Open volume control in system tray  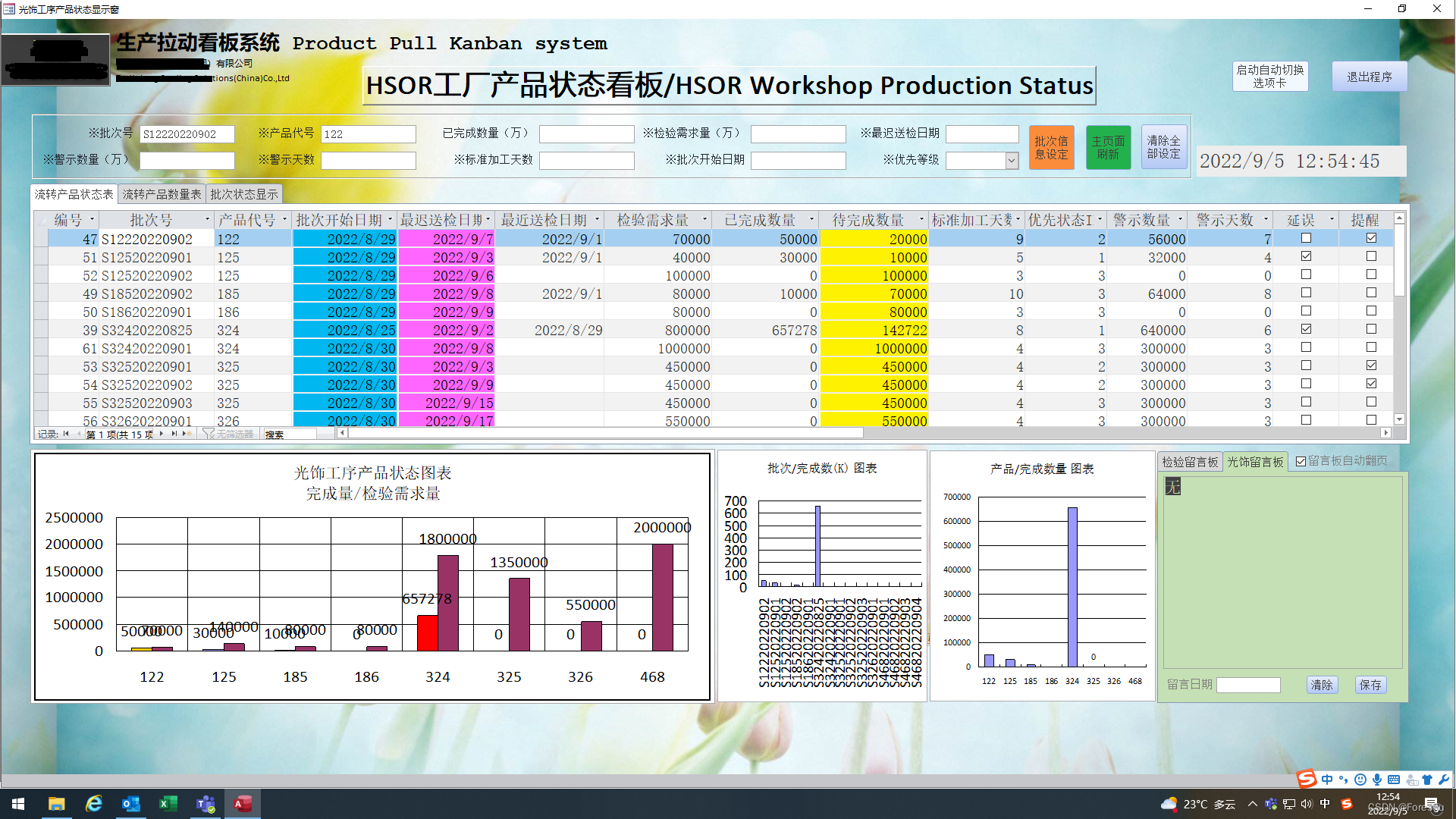(x=1307, y=804)
